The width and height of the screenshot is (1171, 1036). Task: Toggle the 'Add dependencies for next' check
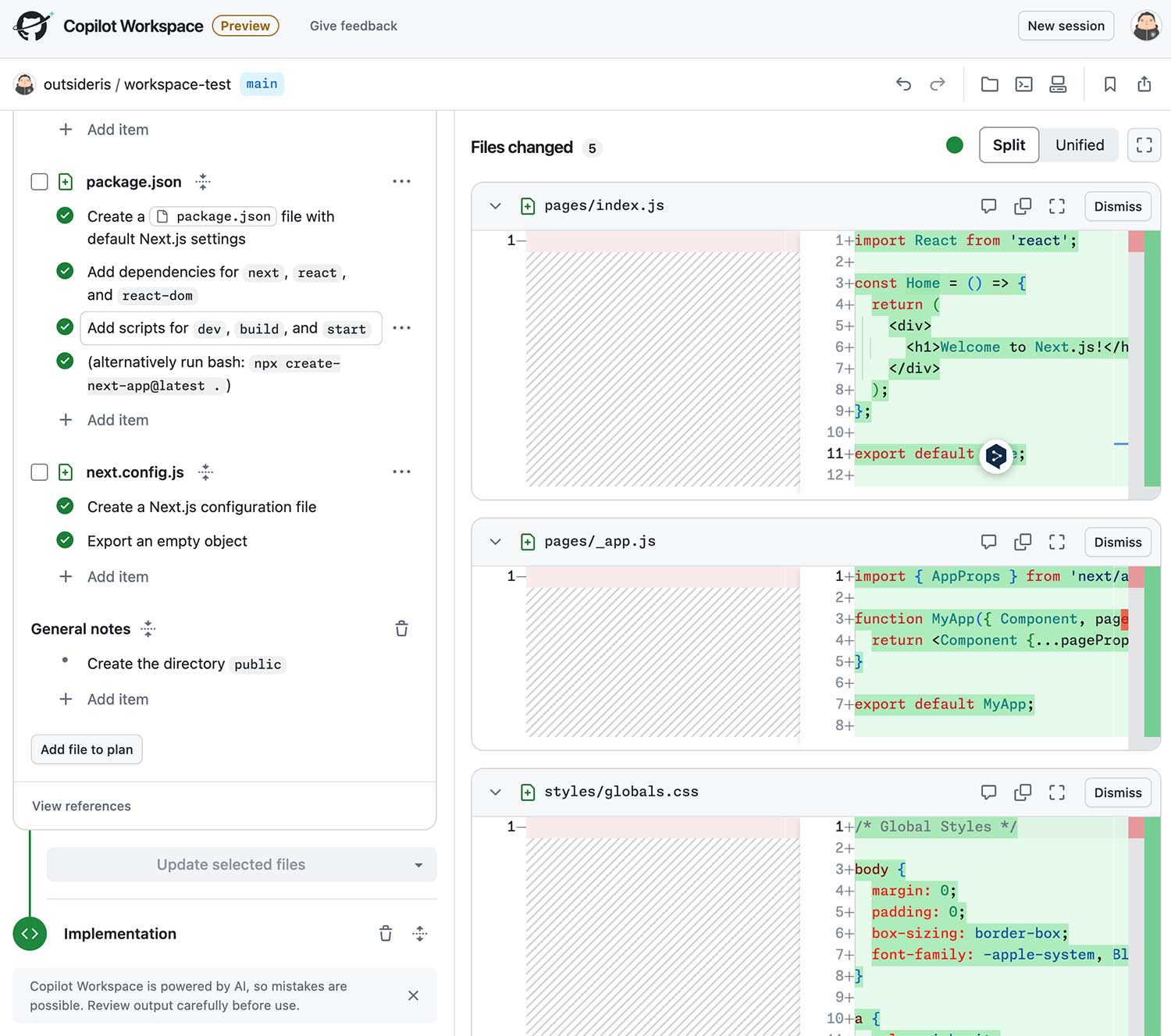(x=66, y=271)
